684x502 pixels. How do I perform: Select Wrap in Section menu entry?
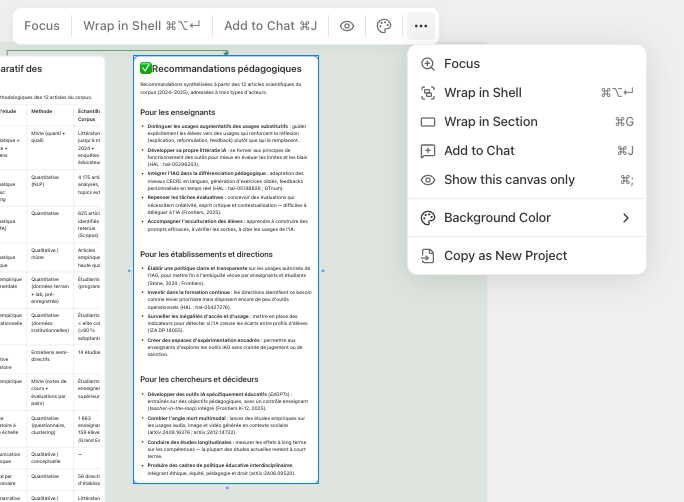(490, 122)
